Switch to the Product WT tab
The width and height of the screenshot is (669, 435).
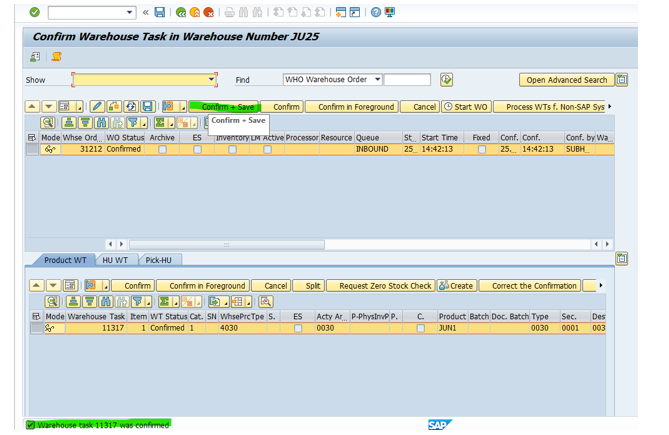[x=65, y=260]
